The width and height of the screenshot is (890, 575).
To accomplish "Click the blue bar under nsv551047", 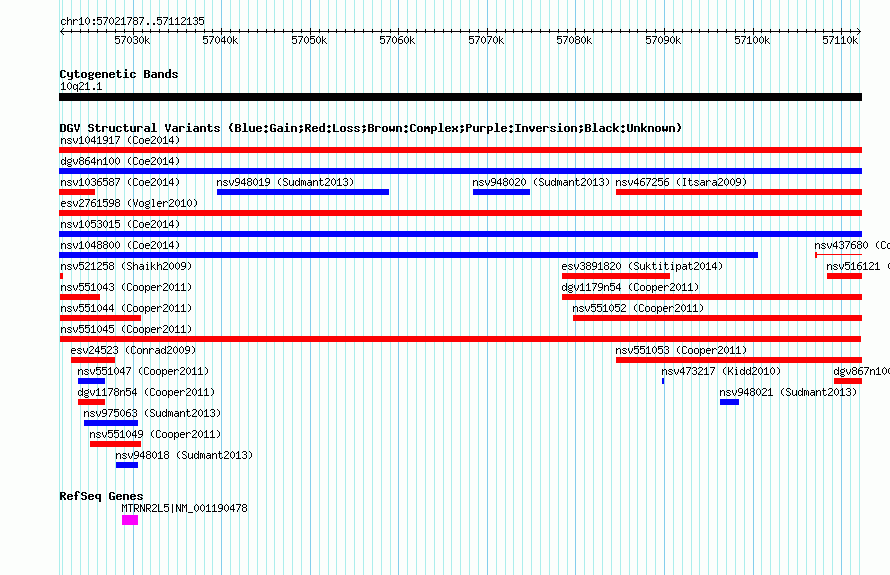I will click(x=91, y=381).
